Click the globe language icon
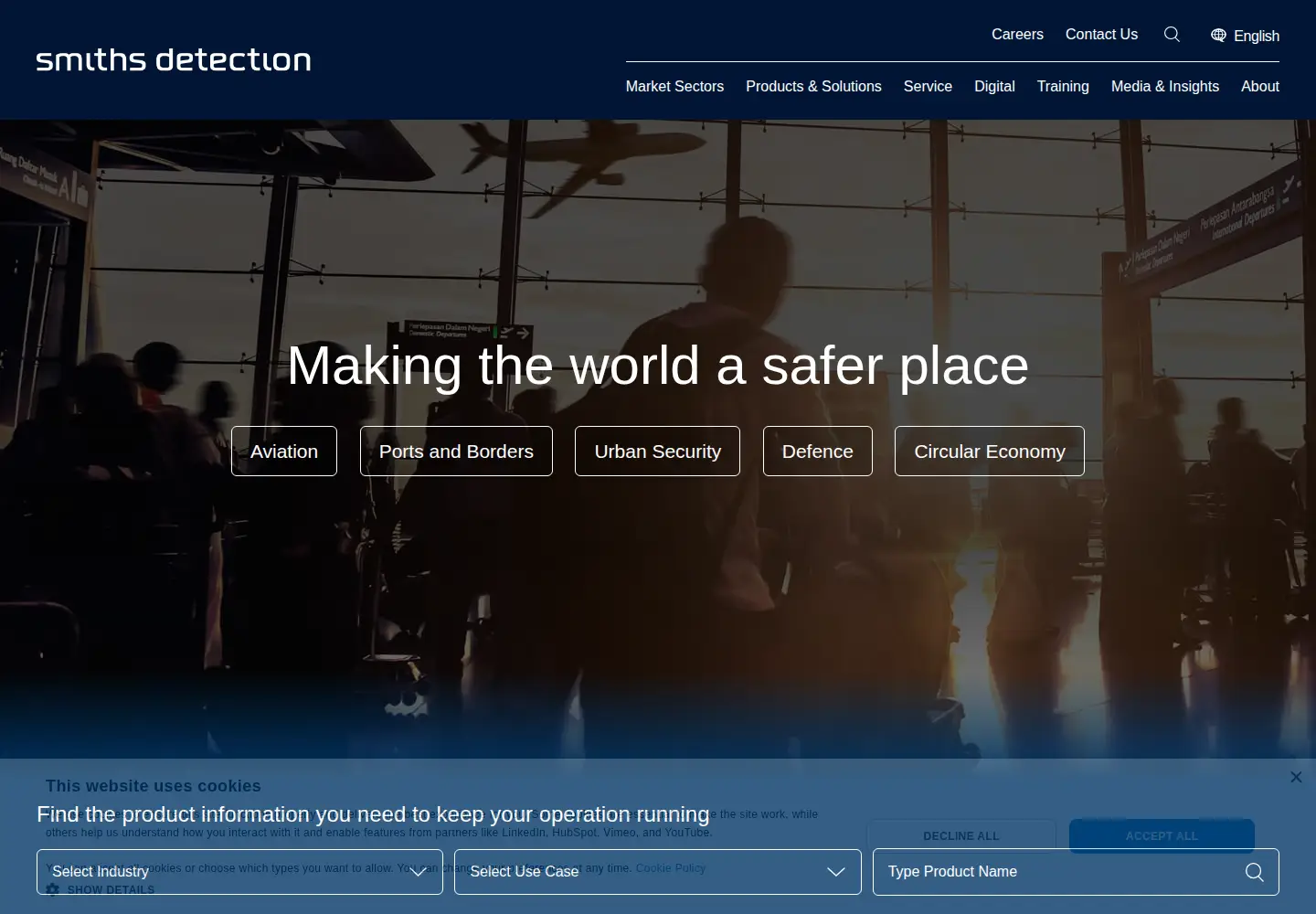This screenshot has height=914, width=1316. pos(1218,36)
